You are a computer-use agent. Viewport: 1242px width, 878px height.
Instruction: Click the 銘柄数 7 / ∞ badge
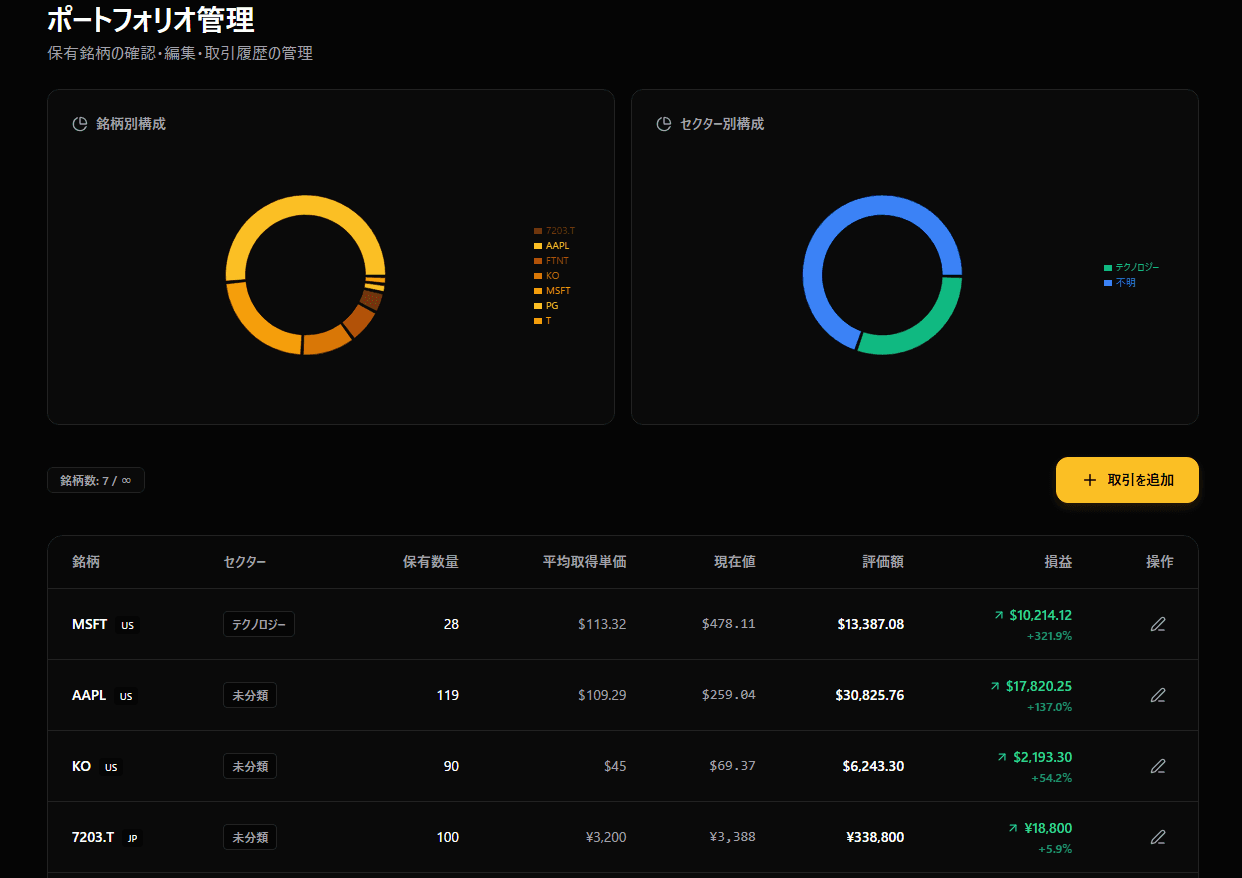click(96, 481)
